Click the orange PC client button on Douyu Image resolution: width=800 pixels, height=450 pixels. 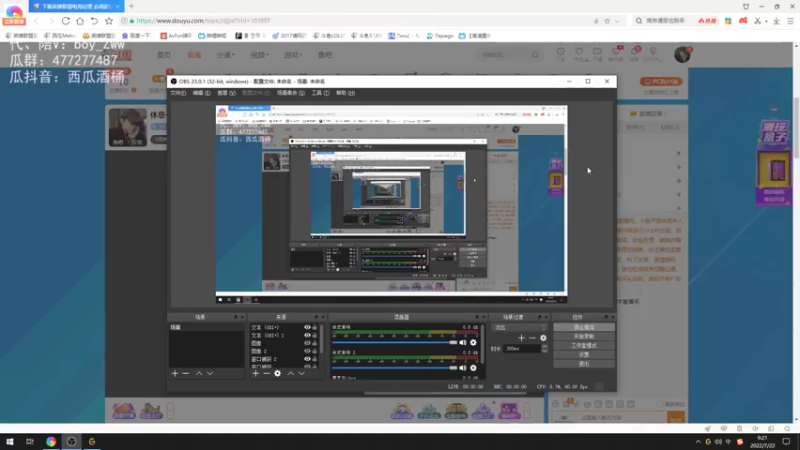(661, 82)
